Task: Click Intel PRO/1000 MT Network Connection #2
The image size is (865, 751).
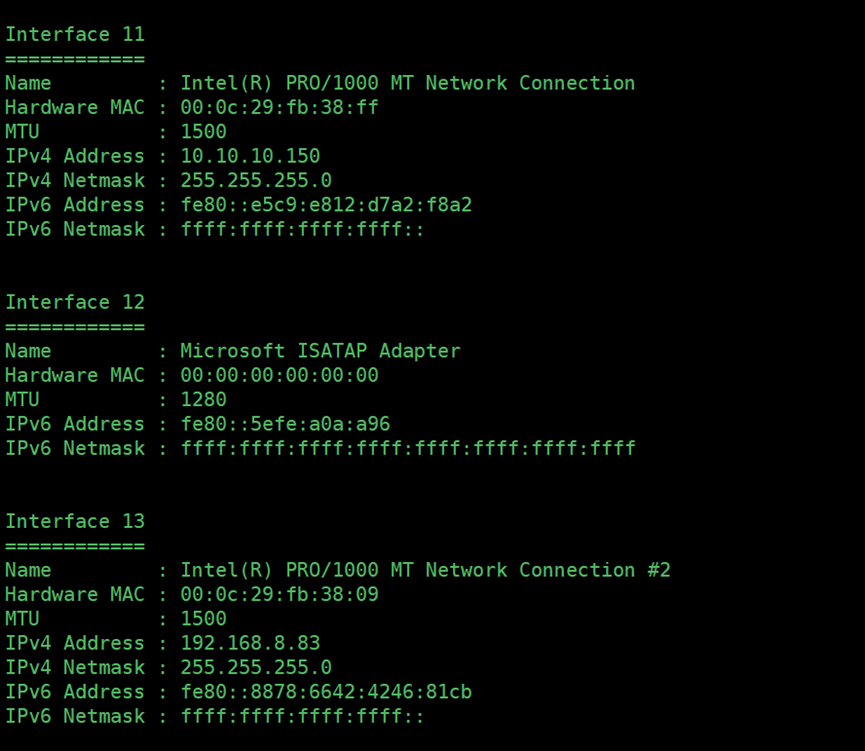Action: click(425, 570)
